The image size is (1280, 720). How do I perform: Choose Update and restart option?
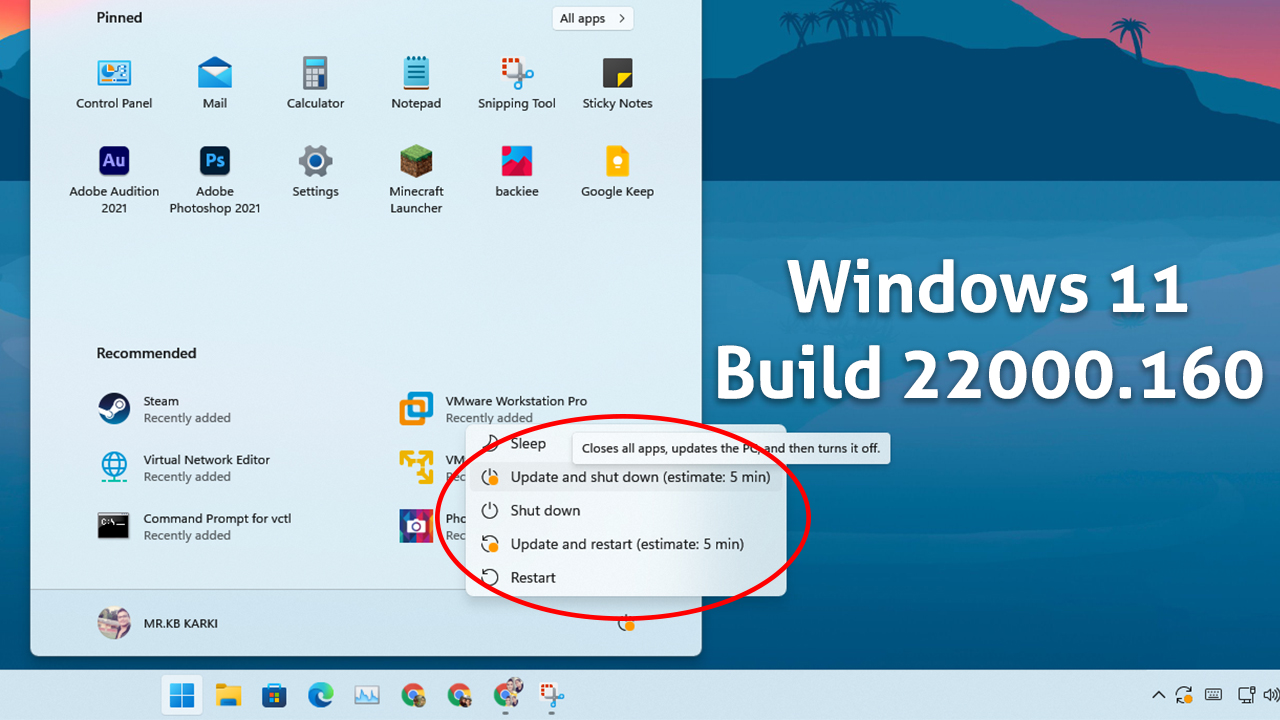pos(626,544)
